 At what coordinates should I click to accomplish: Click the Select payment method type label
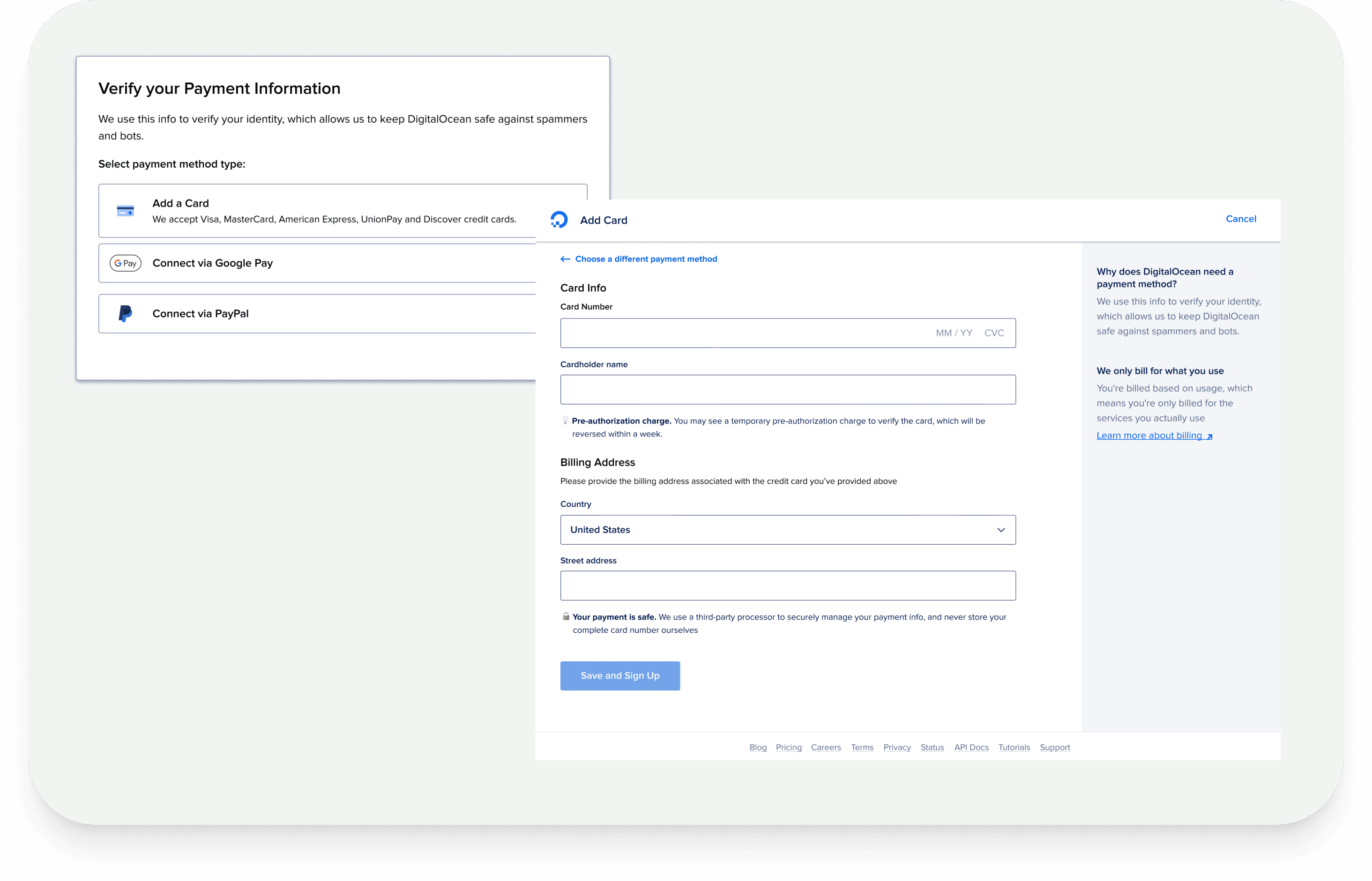(x=171, y=164)
